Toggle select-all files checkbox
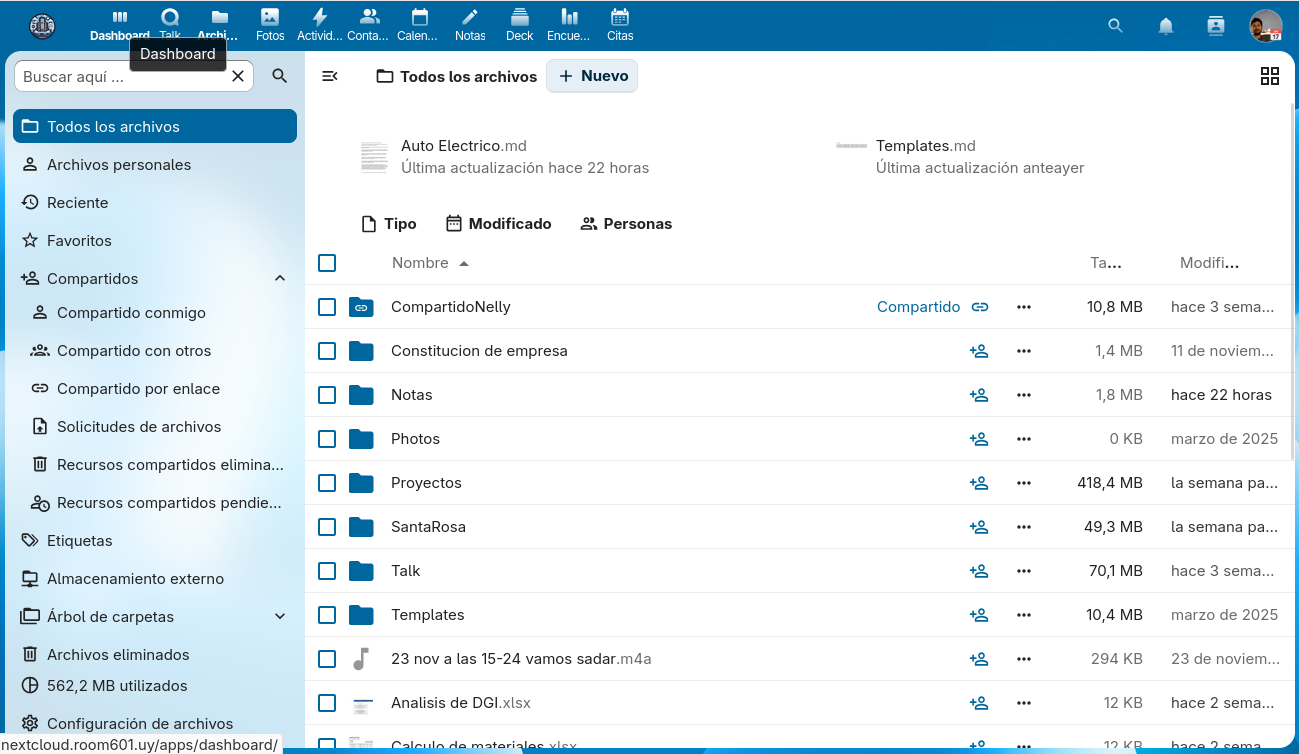Image resolution: width=1299 pixels, height=754 pixels. (327, 263)
